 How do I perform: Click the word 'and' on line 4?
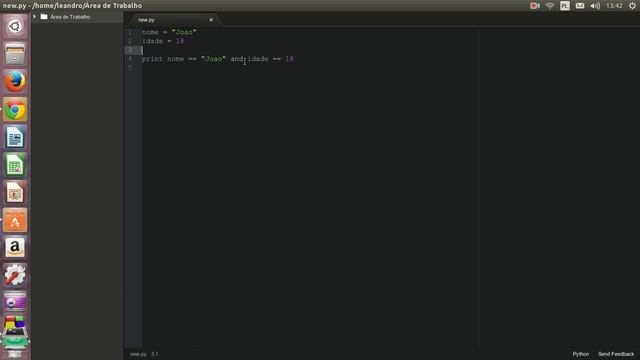pyautogui.click(x=237, y=59)
